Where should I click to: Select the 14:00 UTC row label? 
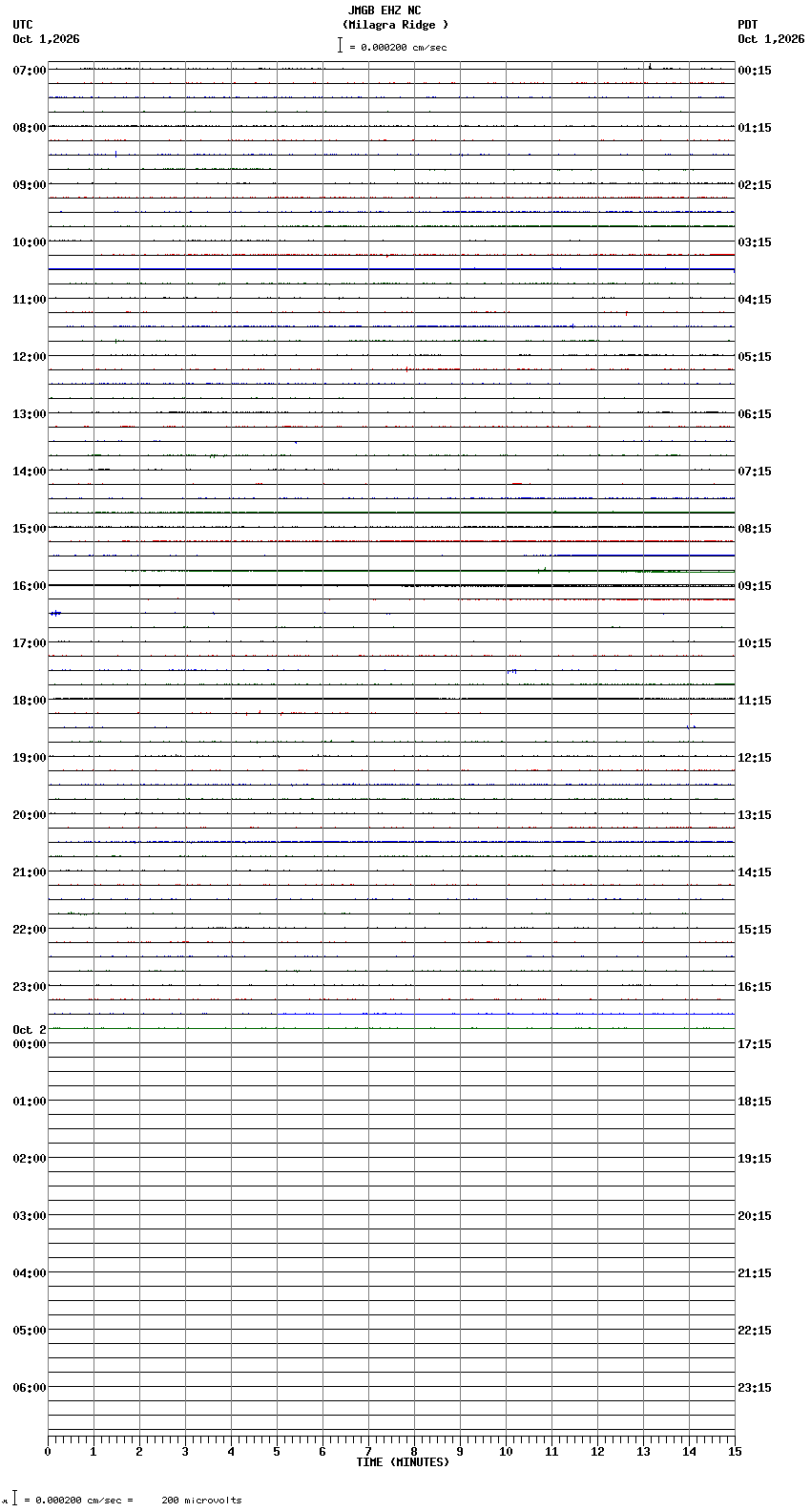coord(30,472)
